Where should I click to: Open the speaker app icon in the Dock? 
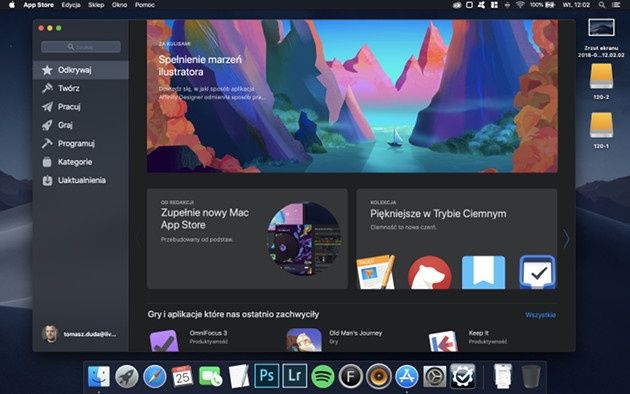click(378, 377)
